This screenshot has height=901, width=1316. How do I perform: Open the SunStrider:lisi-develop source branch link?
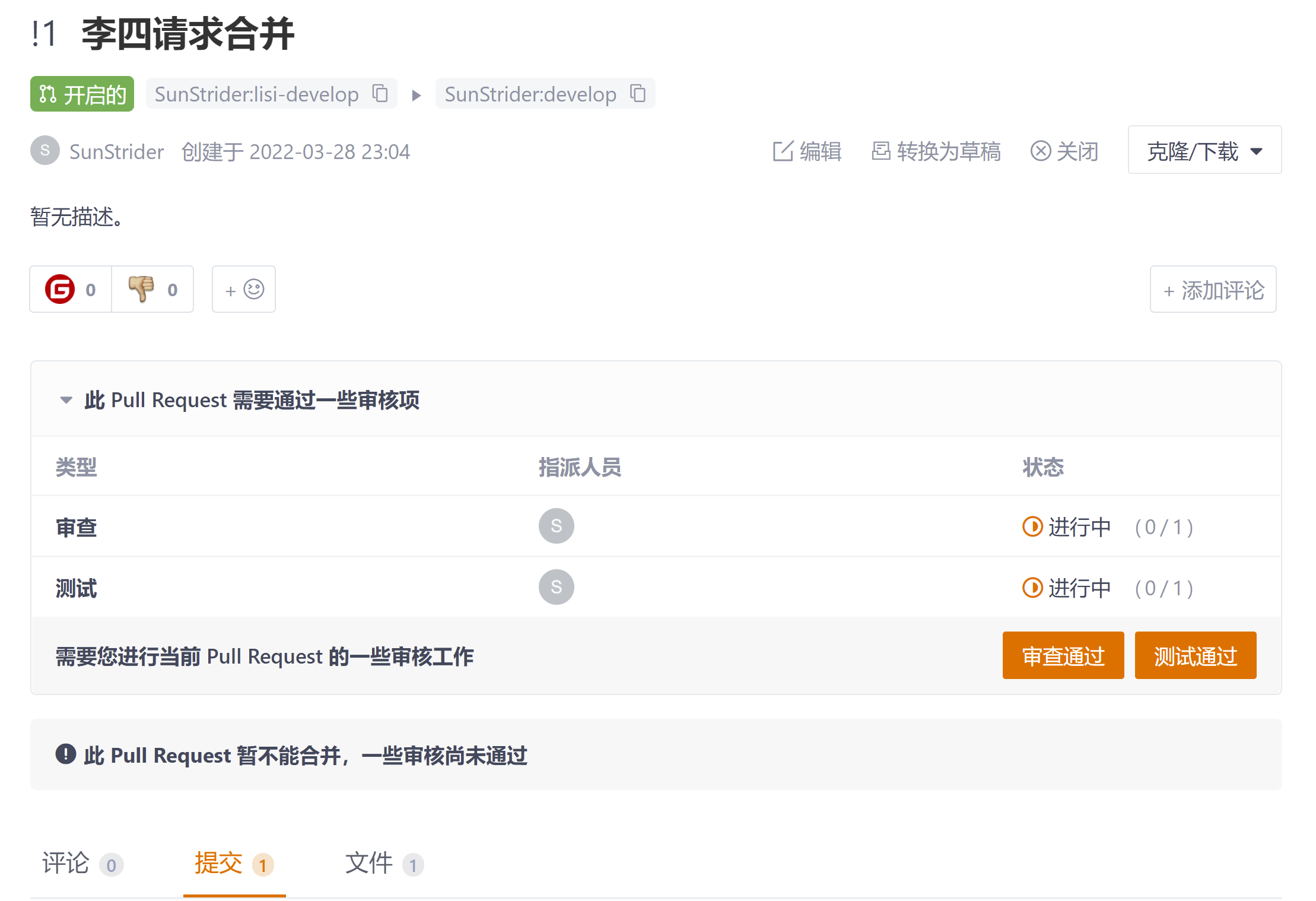pyautogui.click(x=256, y=94)
